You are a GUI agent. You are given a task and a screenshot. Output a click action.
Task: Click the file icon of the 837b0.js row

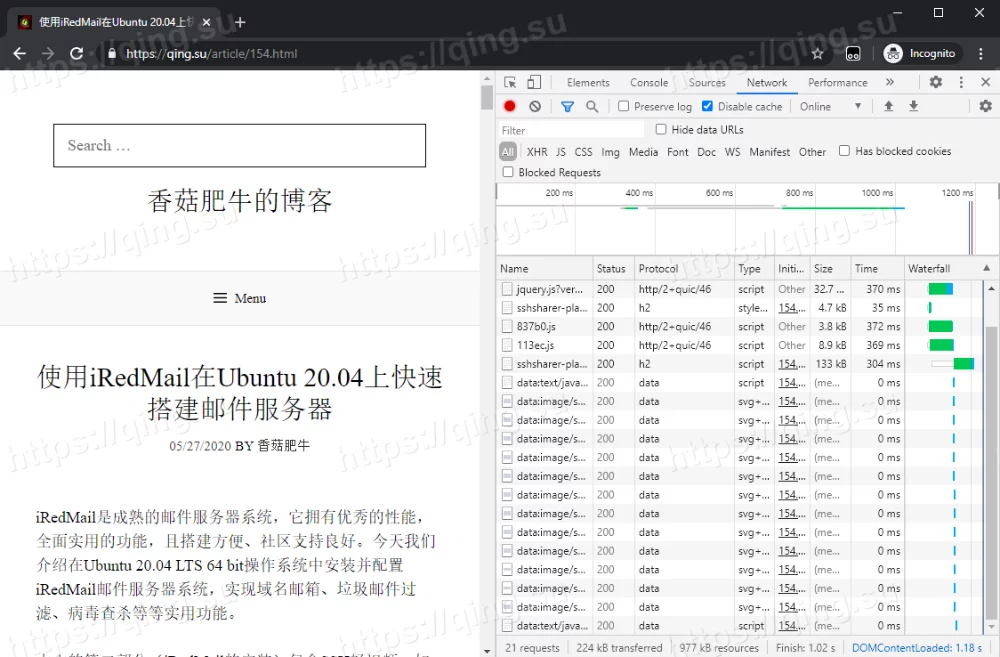507,327
